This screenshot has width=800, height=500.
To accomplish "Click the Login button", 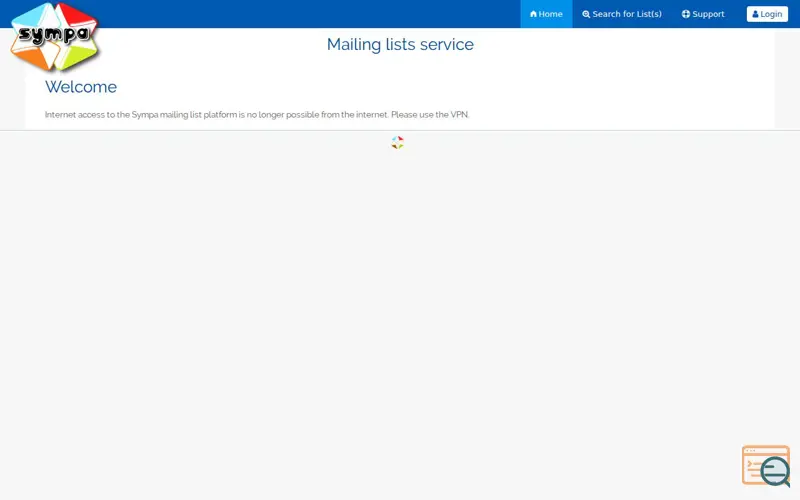I will pos(767,14).
